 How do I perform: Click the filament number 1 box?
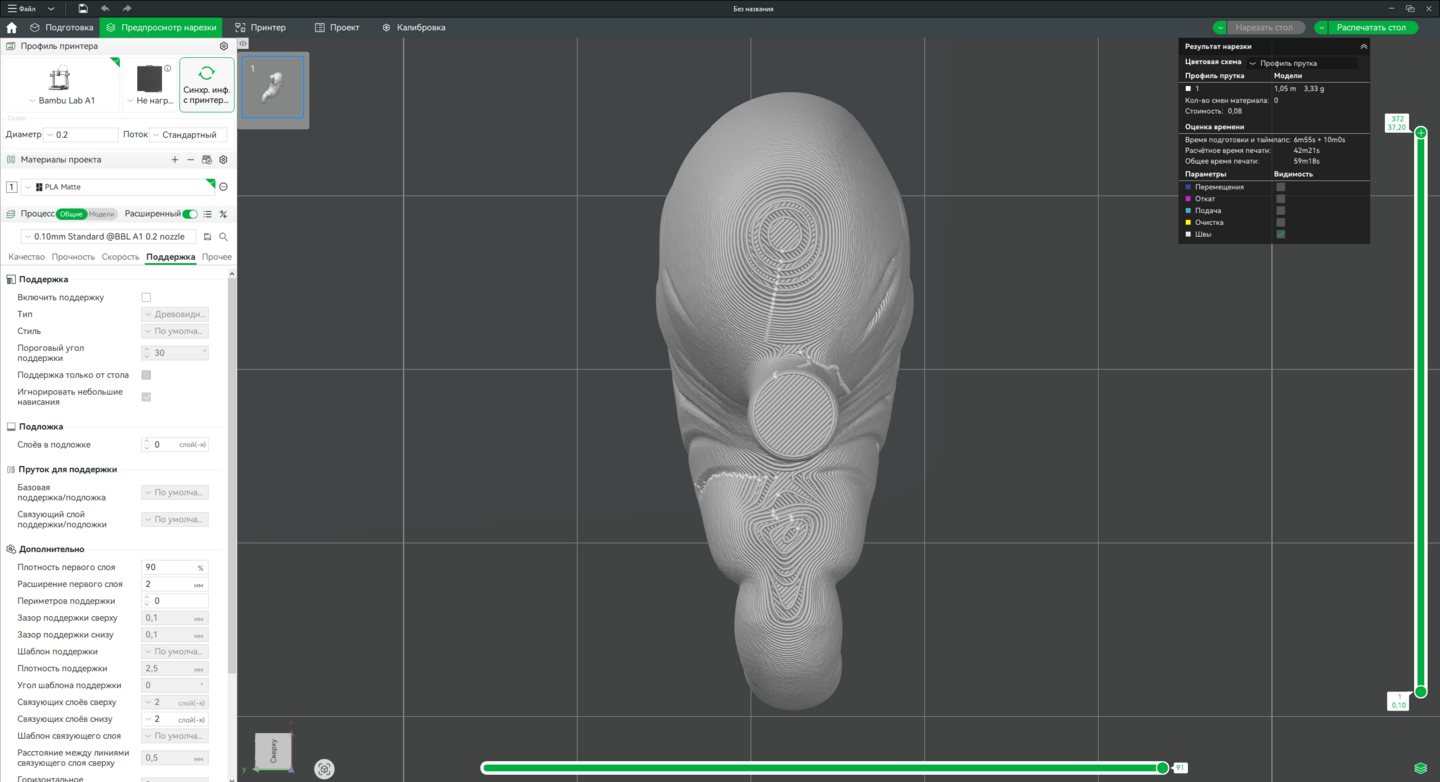12,187
